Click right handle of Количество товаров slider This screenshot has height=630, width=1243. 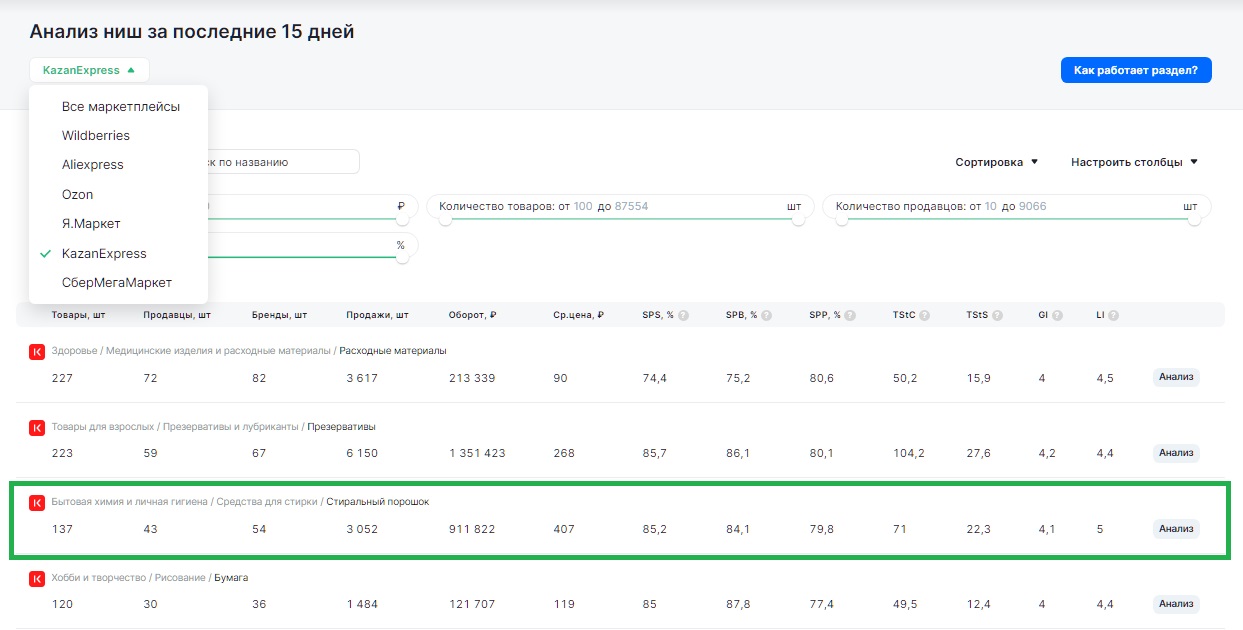click(799, 221)
